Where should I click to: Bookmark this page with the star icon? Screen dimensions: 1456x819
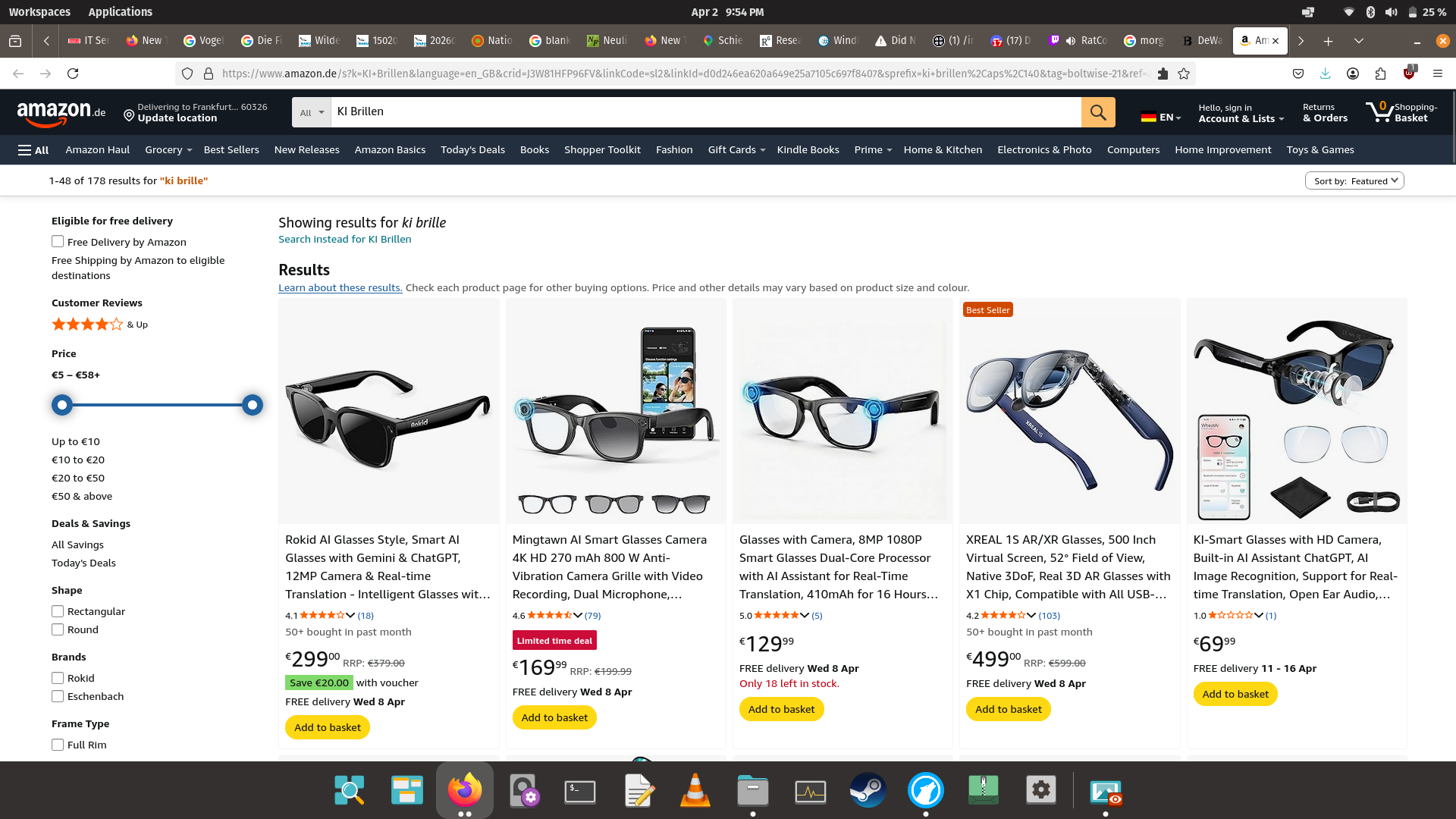coord(1184,74)
